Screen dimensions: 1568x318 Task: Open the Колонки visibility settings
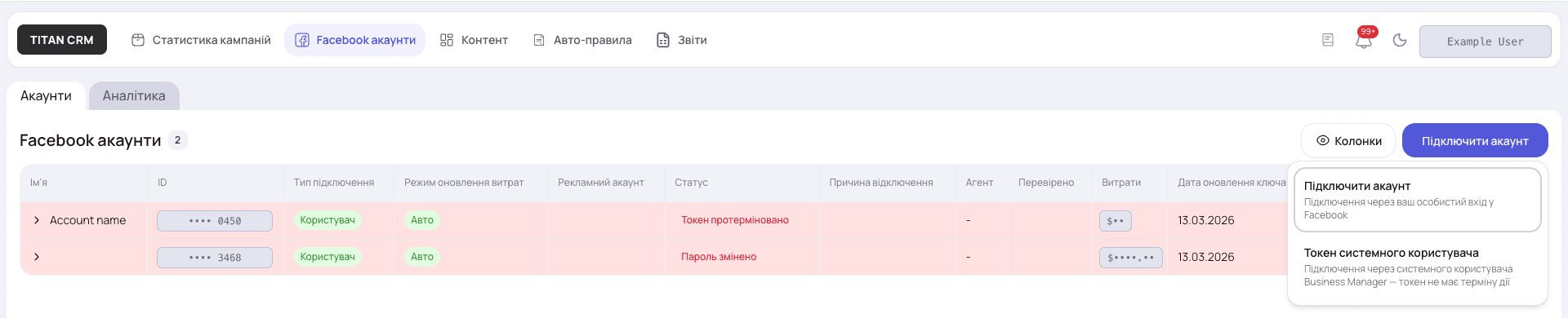(x=1349, y=141)
